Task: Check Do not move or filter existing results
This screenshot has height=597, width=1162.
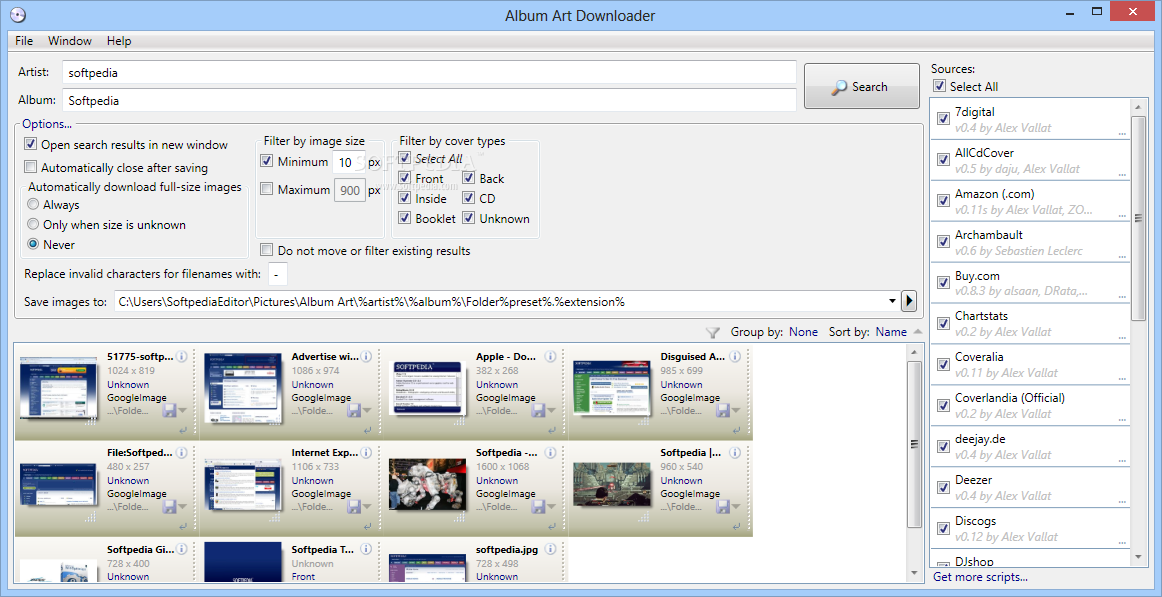Action: (267, 250)
